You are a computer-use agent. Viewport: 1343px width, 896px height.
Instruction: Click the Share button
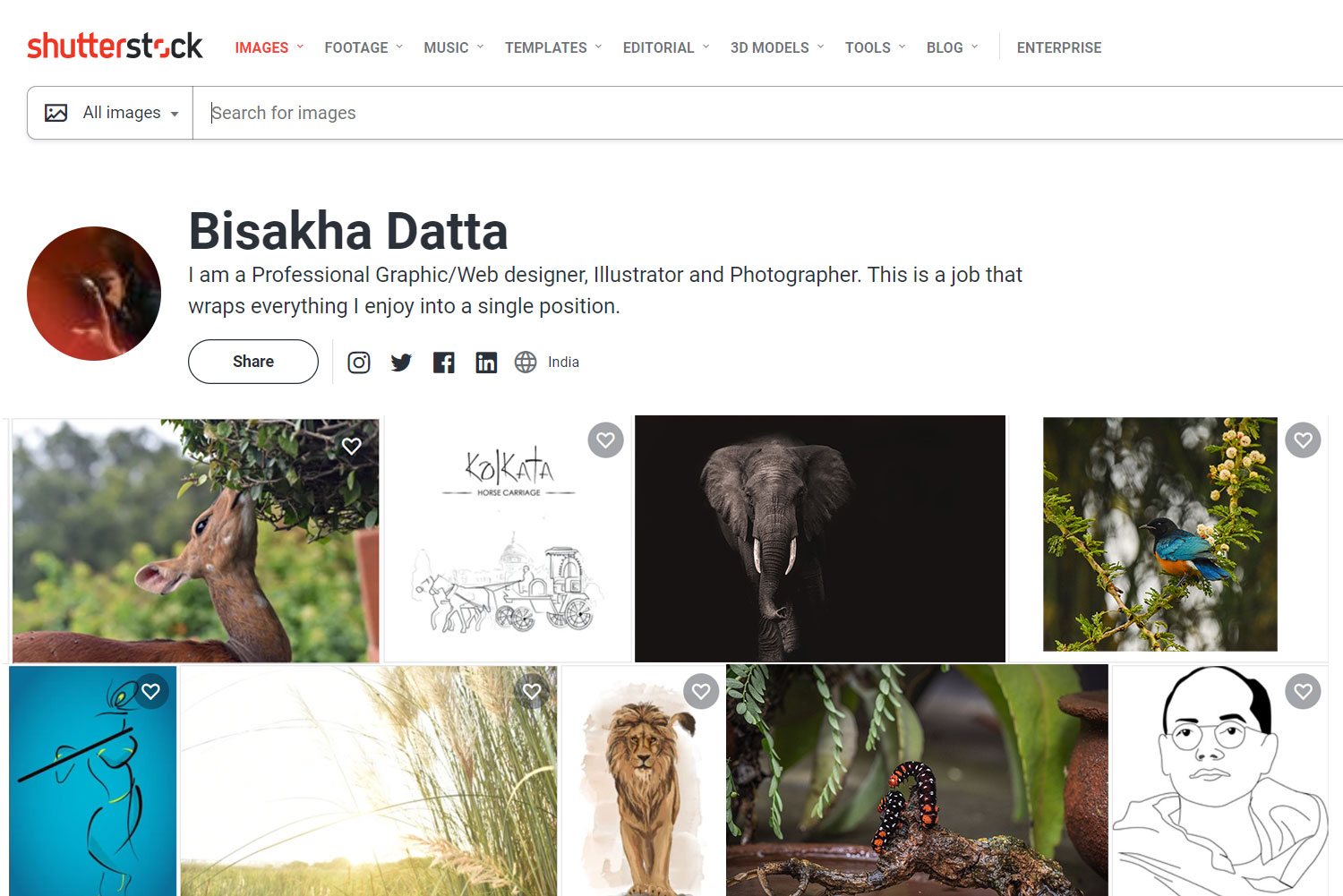tap(253, 362)
